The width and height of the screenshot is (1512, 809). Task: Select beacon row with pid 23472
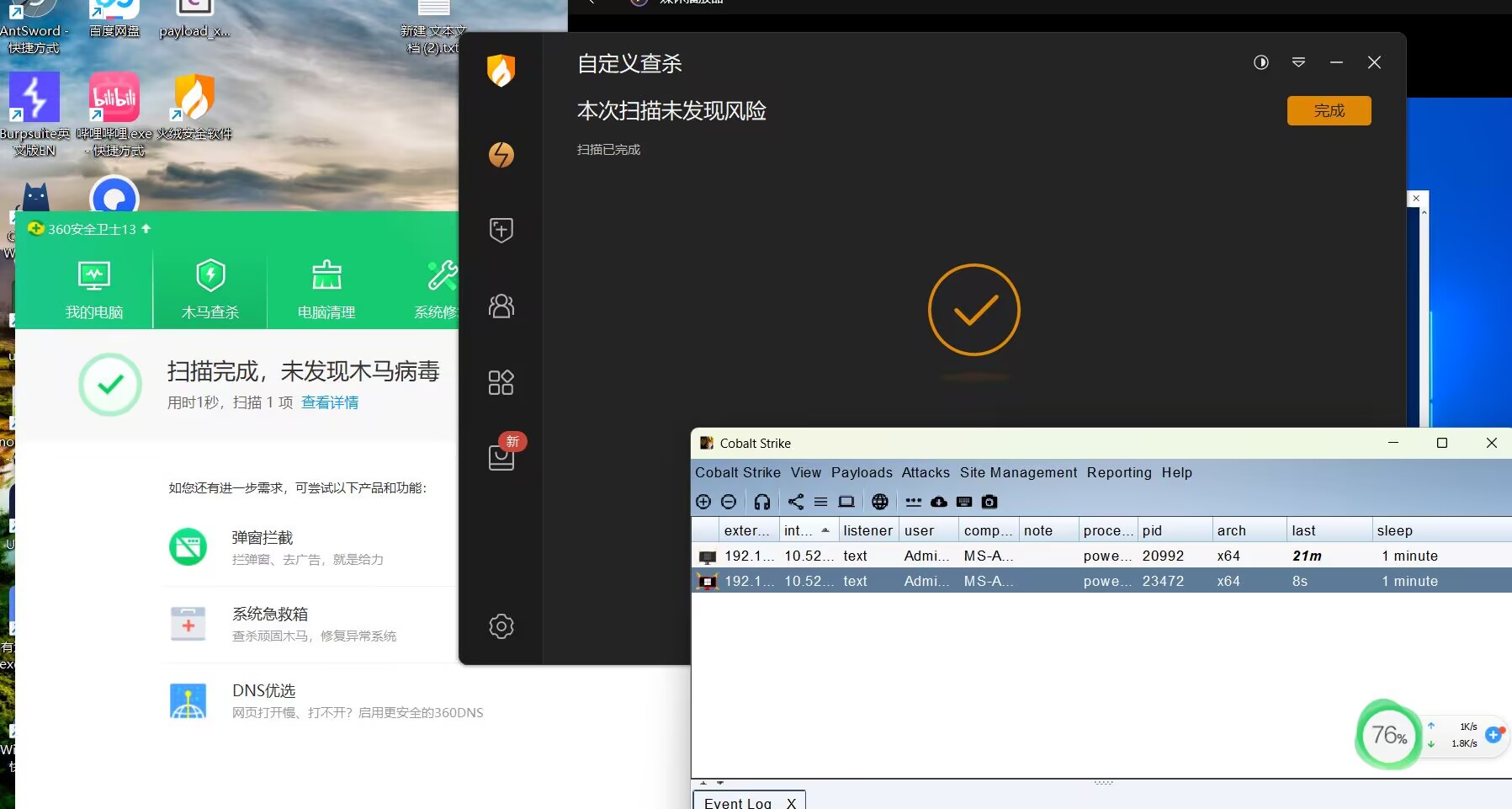1101,581
